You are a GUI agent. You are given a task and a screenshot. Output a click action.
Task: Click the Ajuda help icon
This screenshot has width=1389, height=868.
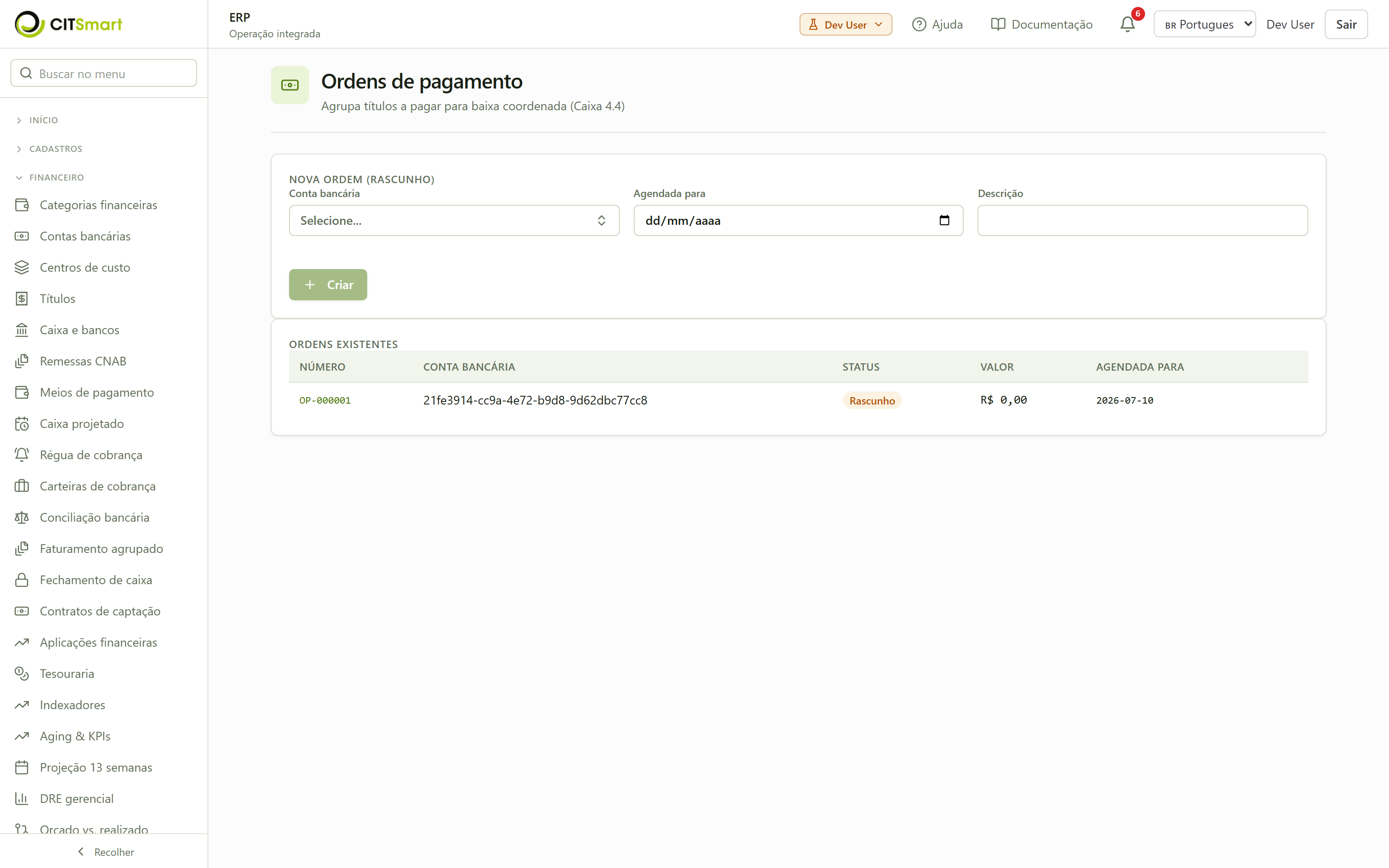pyautogui.click(x=919, y=25)
